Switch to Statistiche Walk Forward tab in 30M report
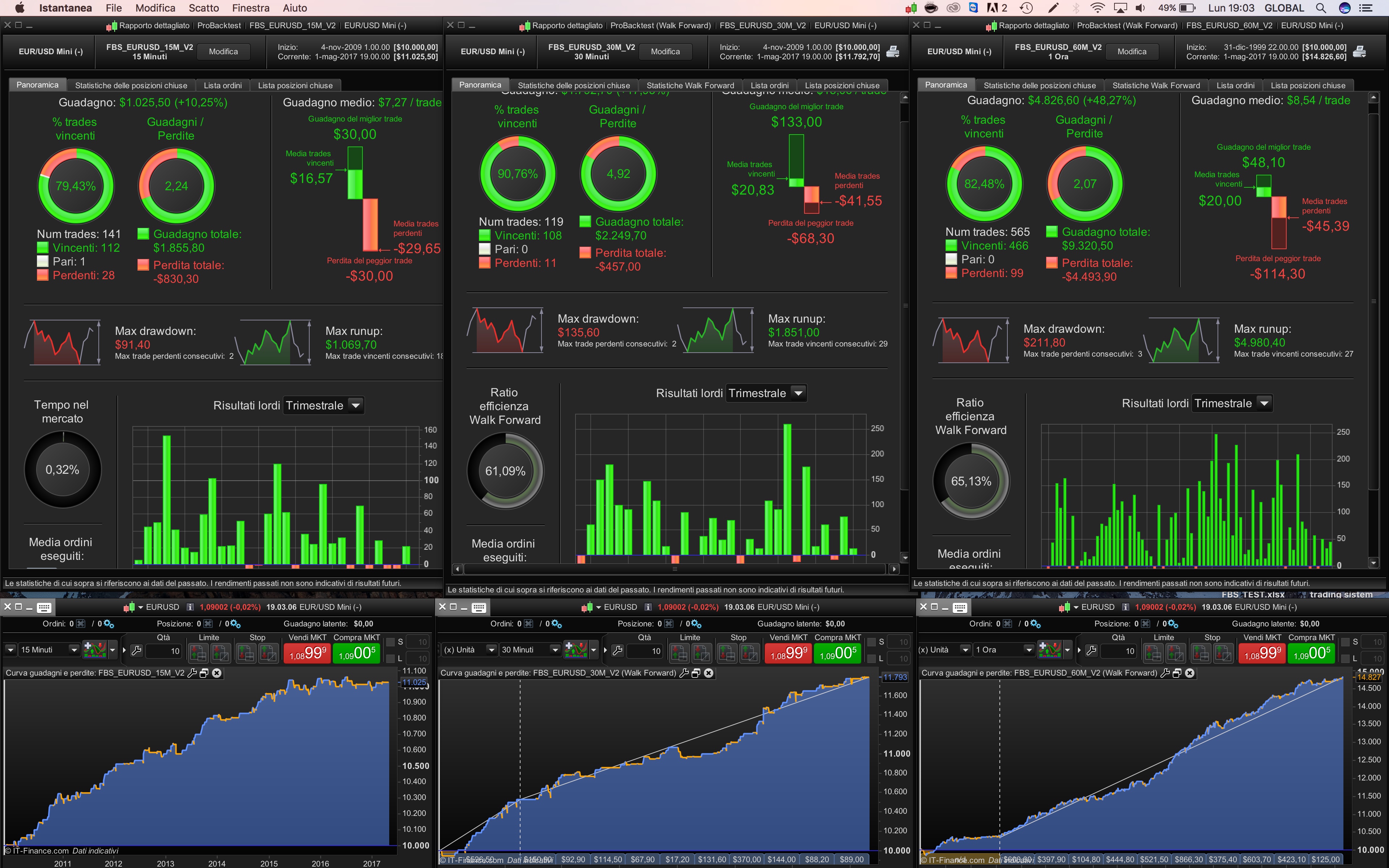This screenshot has width=1389, height=868. (690, 85)
